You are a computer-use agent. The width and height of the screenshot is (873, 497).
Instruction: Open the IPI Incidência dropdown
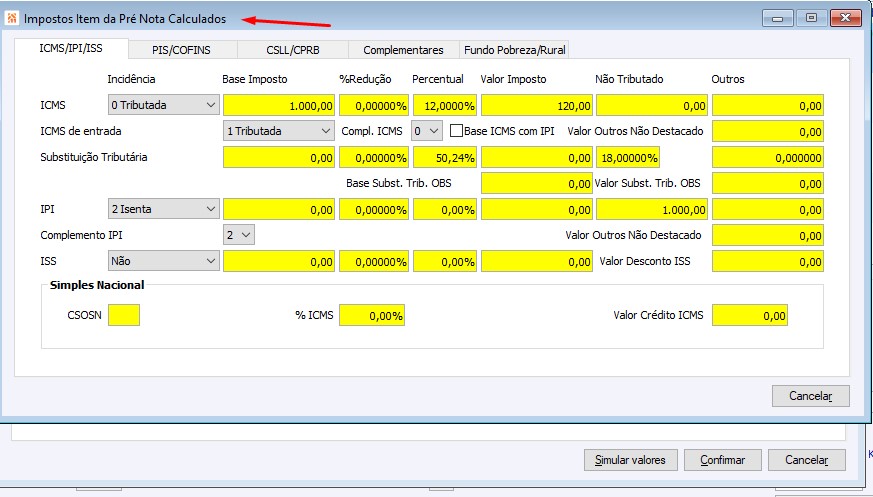pyautogui.click(x=164, y=209)
